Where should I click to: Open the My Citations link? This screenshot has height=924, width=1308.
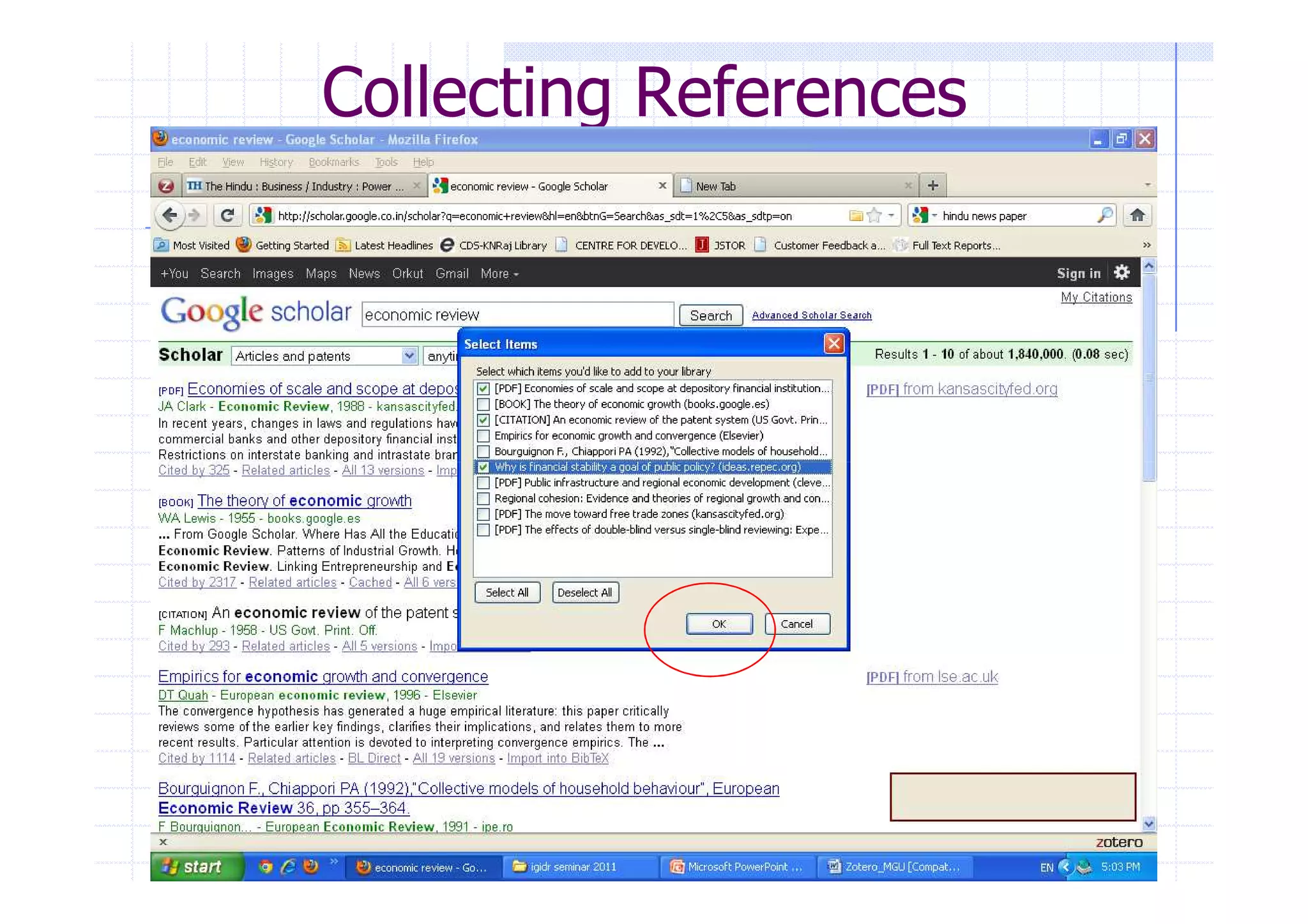[1096, 297]
